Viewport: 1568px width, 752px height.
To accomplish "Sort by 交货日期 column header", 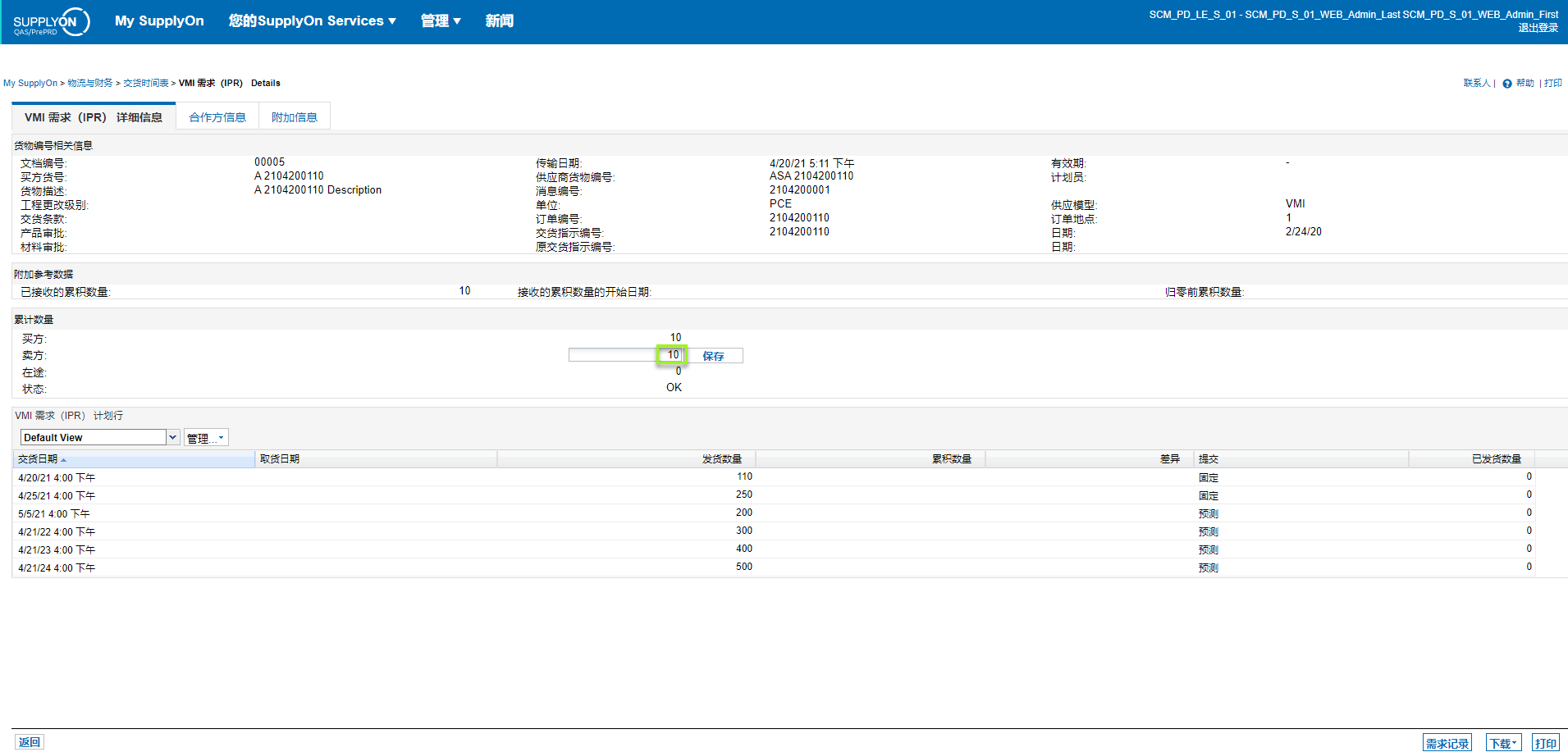I will [133, 459].
